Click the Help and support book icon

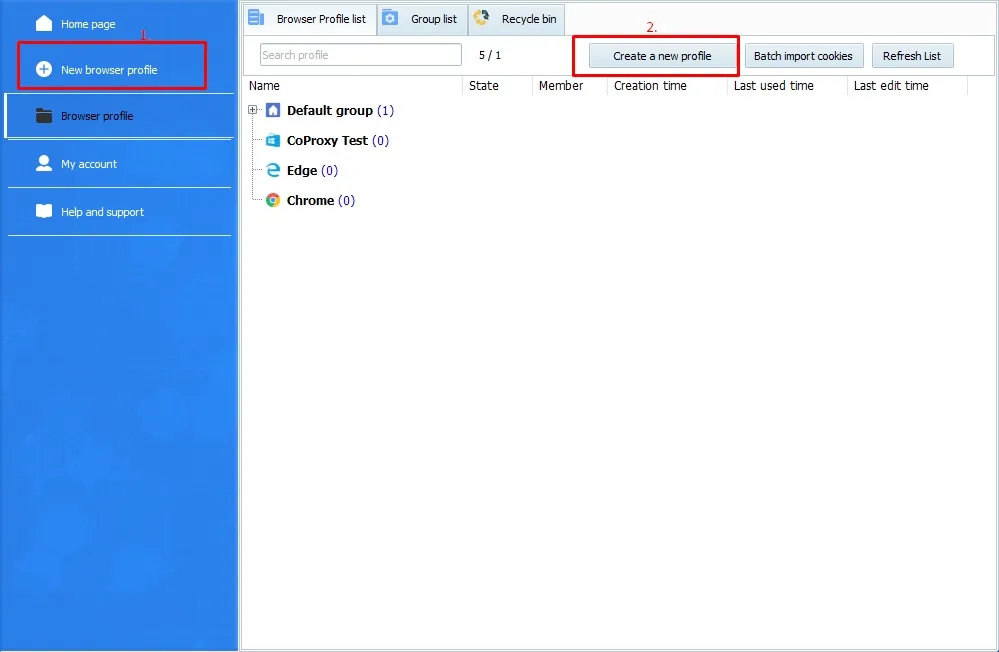click(x=44, y=211)
